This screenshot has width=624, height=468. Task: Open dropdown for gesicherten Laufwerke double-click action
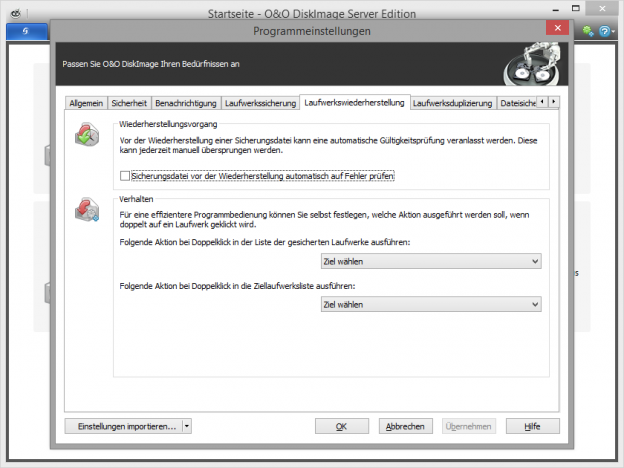pyautogui.click(x=431, y=261)
